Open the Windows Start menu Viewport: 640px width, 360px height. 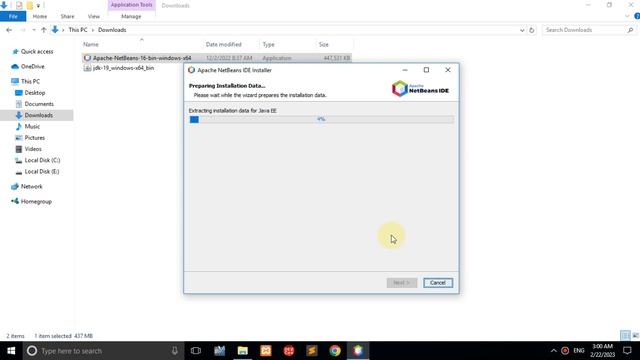point(11,351)
